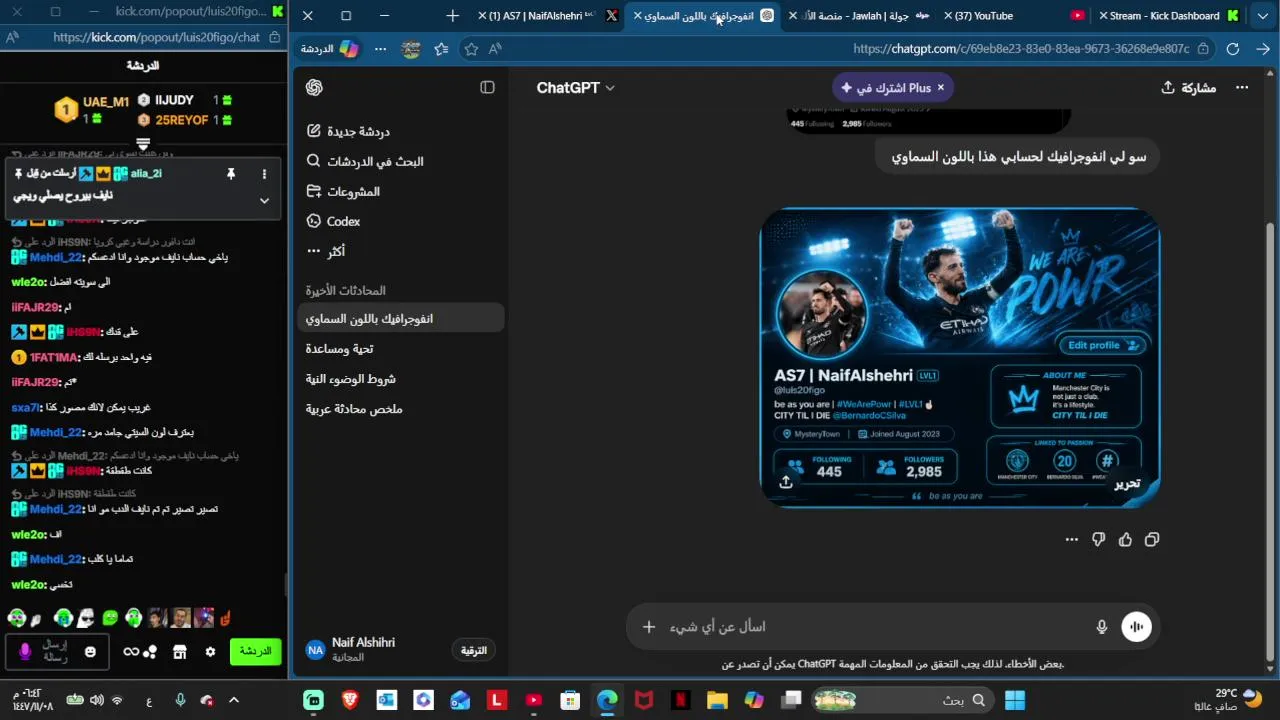This screenshot has width=1280, height=720.
Task: Copy the ChatGPT response
Action: click(1152, 540)
